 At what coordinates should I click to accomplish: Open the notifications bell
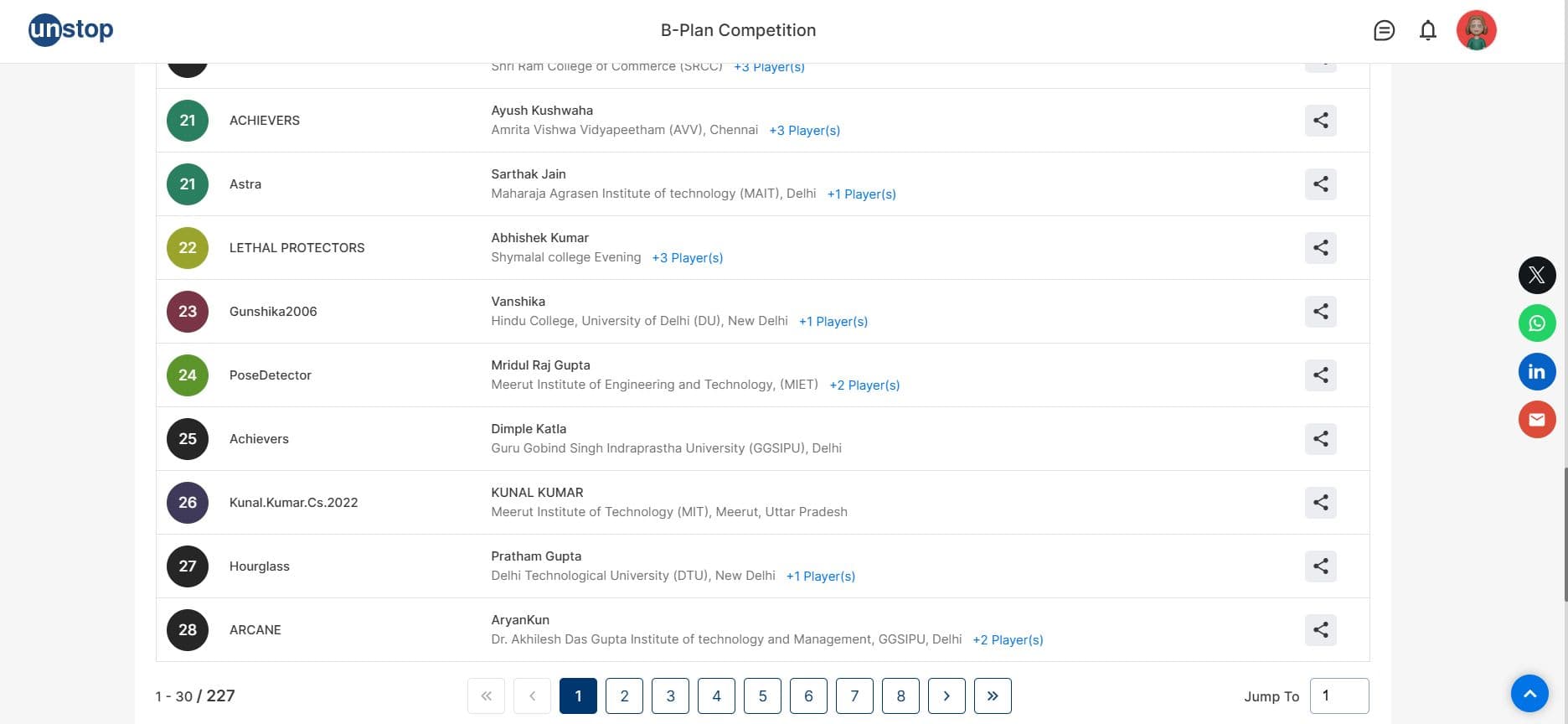point(1428,31)
